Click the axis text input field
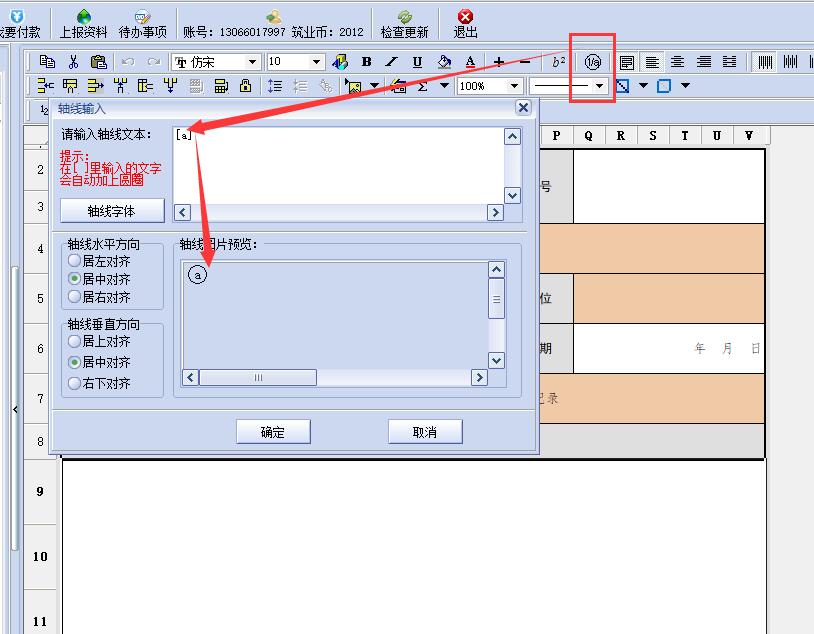 tap(338, 163)
